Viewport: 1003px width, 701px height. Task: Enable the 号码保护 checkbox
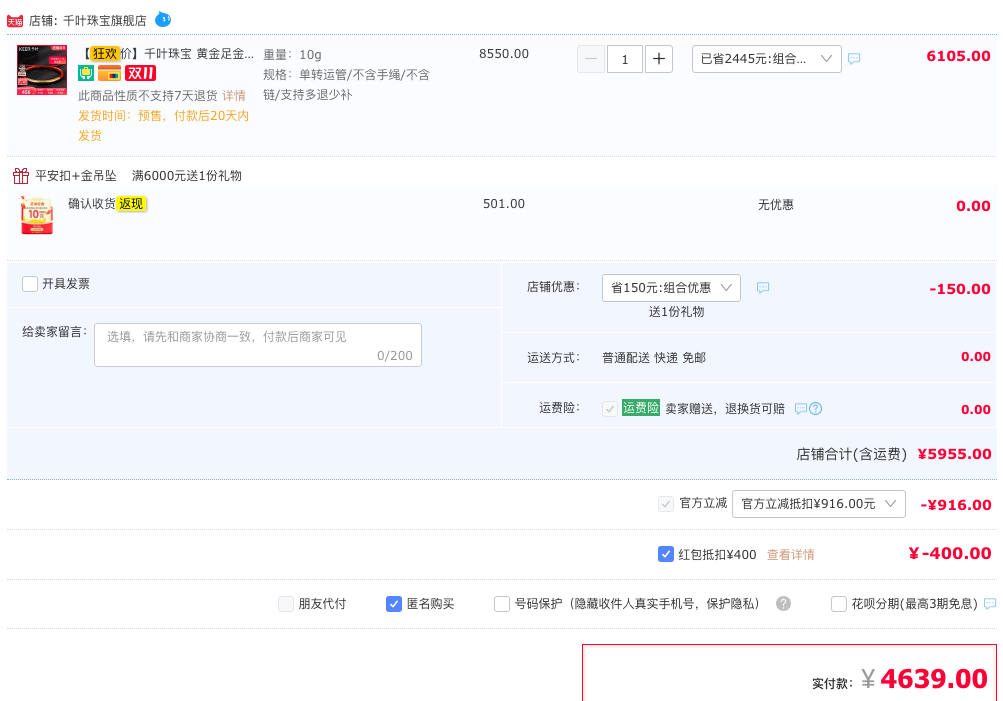click(x=502, y=604)
